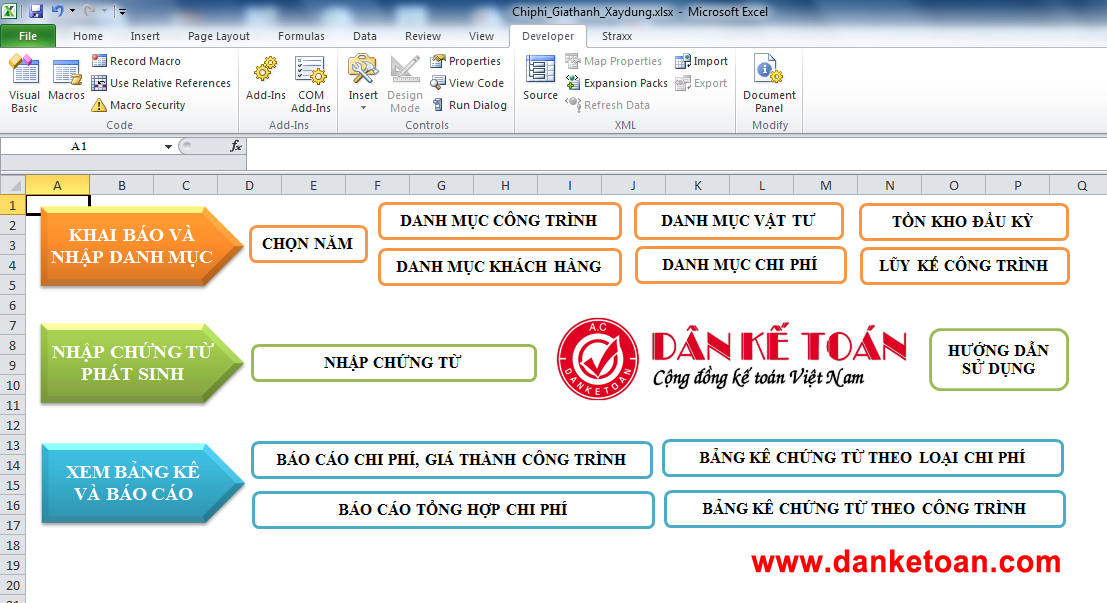Expand the Insert controls dropdown

(x=363, y=107)
